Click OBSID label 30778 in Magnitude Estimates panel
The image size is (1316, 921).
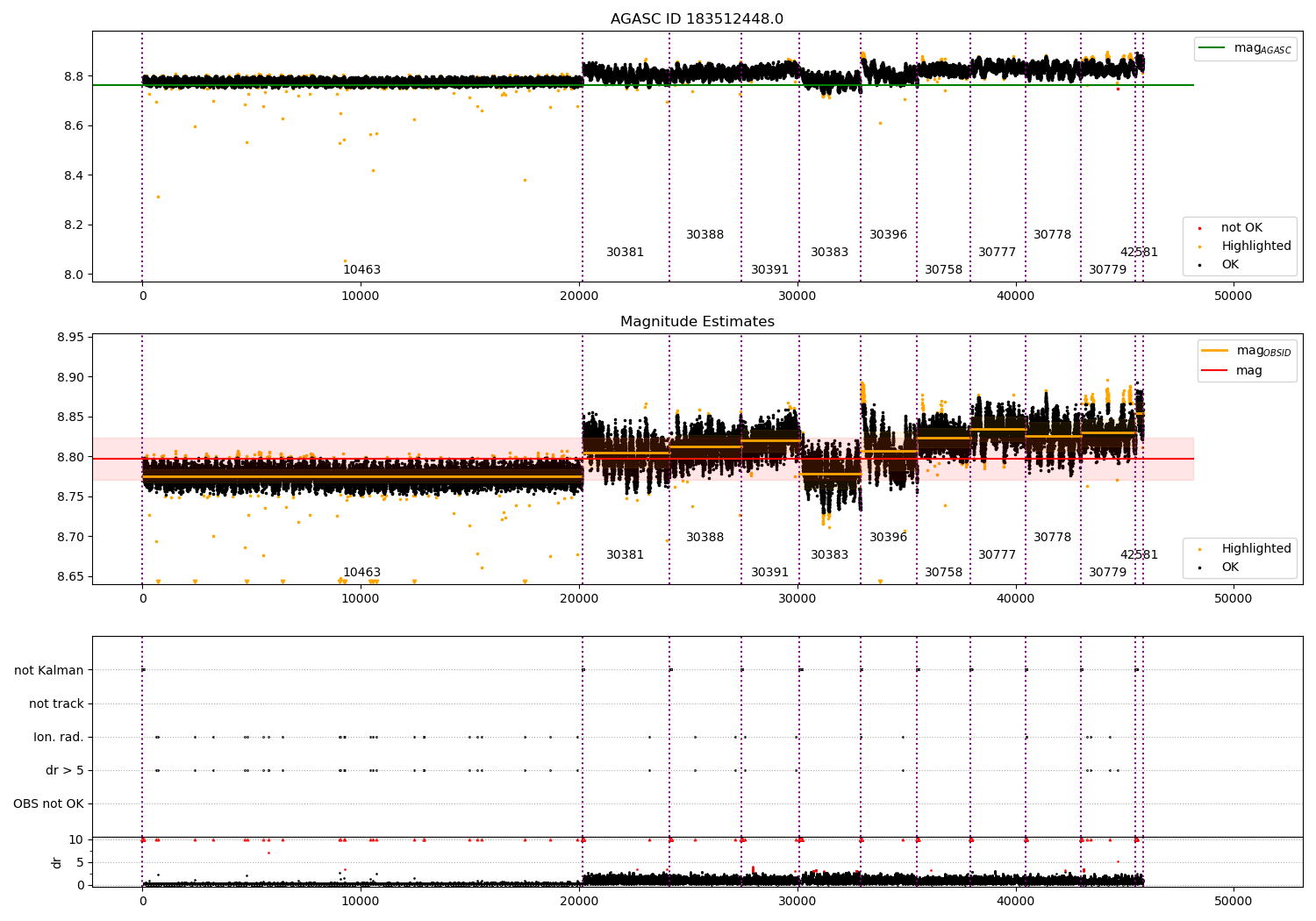click(x=1052, y=538)
